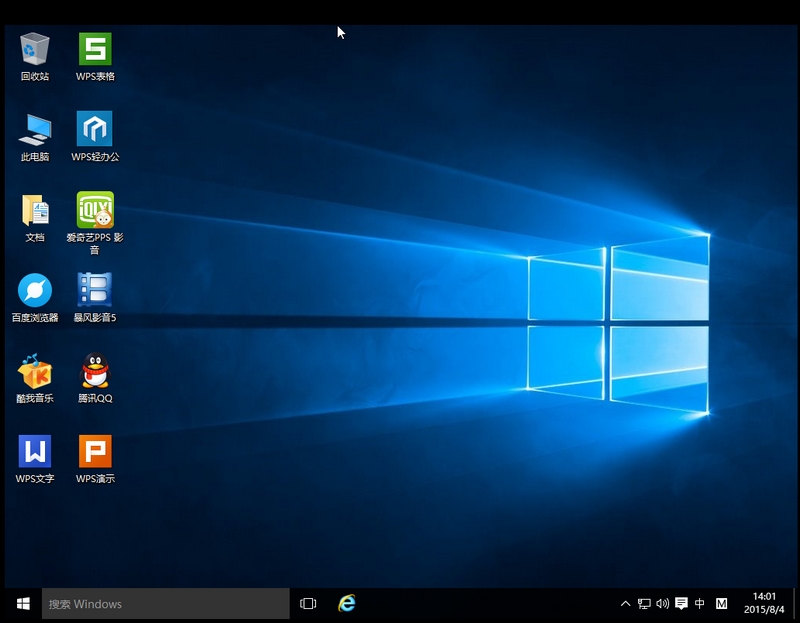Click the 腾讯QQ penguin icon
This screenshot has width=800, height=623.
(x=95, y=371)
